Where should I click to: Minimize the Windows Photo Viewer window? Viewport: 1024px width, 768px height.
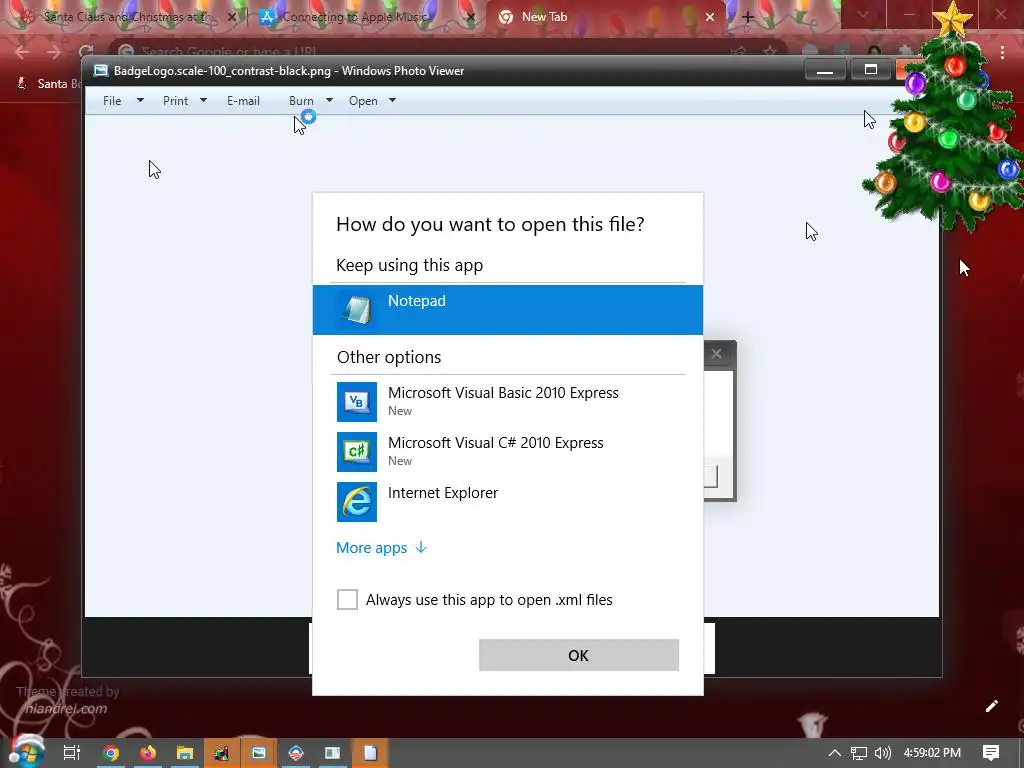coord(825,70)
